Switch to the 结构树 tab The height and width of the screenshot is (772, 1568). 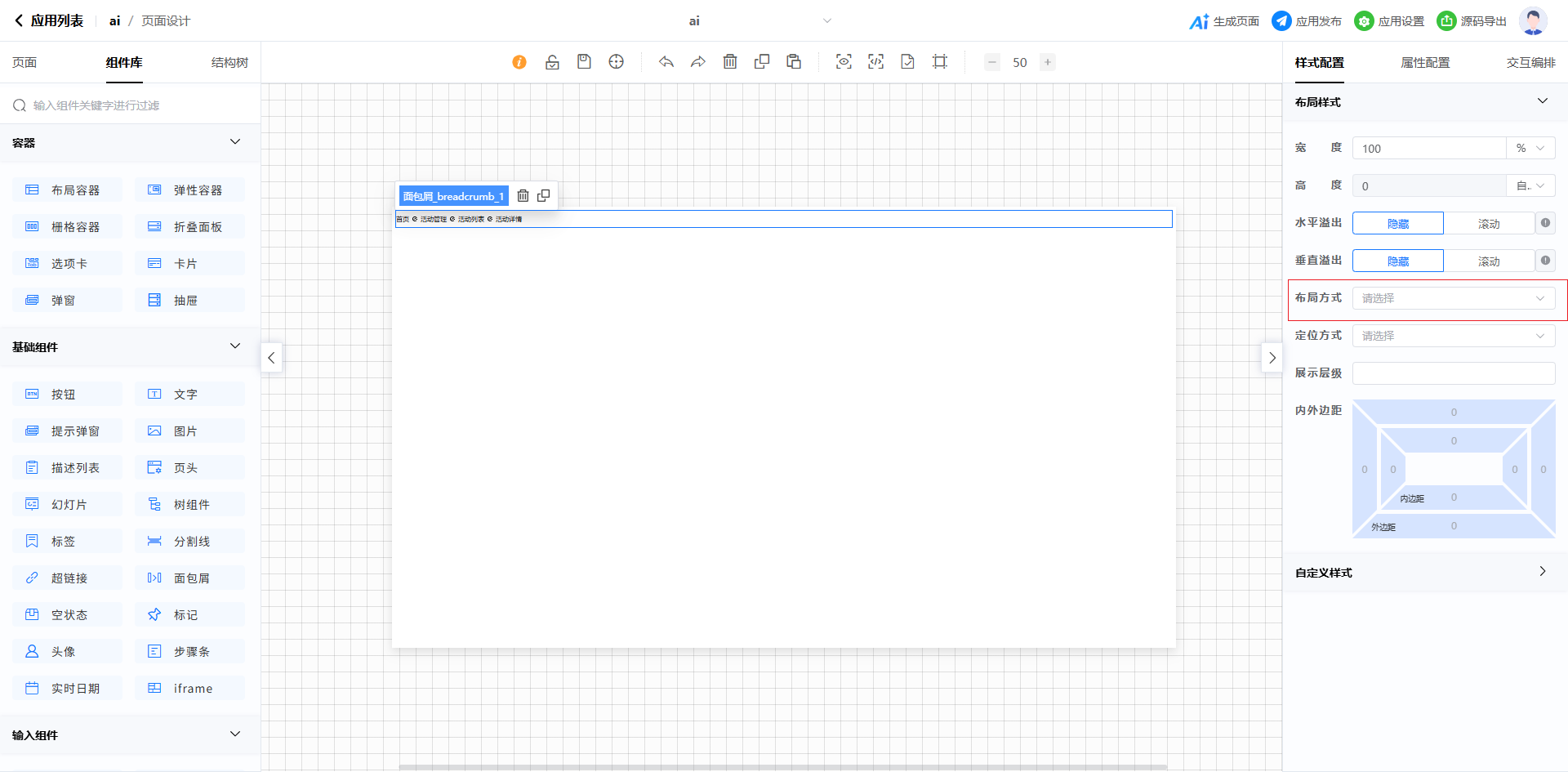tap(229, 63)
